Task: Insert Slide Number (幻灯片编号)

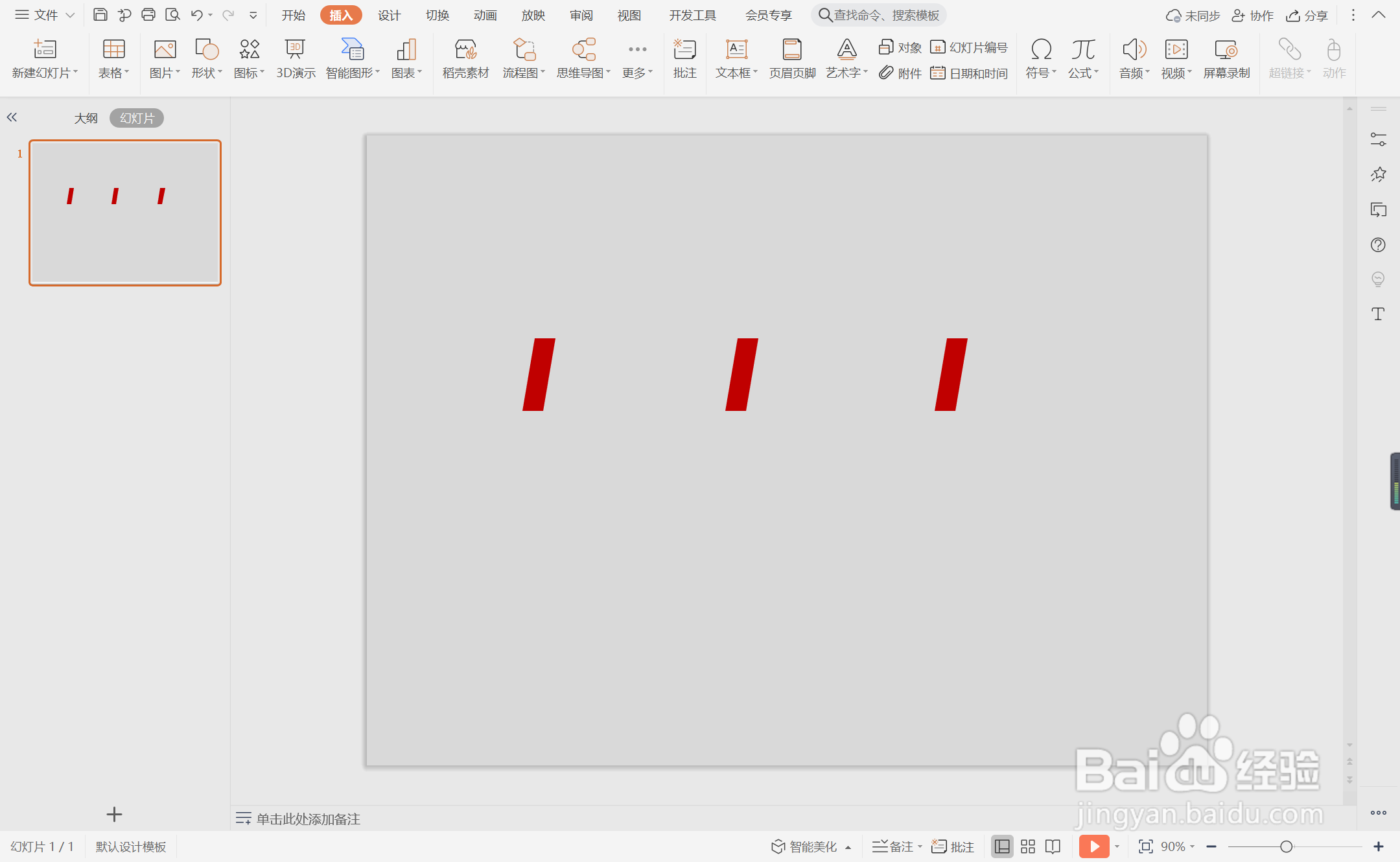Action: 968,47
